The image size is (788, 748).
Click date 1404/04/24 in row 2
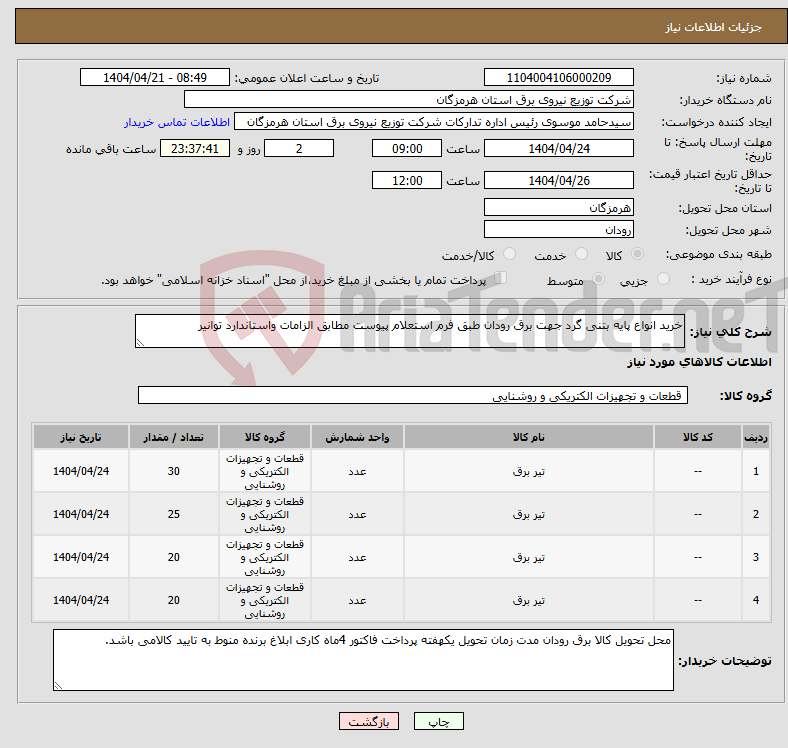(81, 514)
